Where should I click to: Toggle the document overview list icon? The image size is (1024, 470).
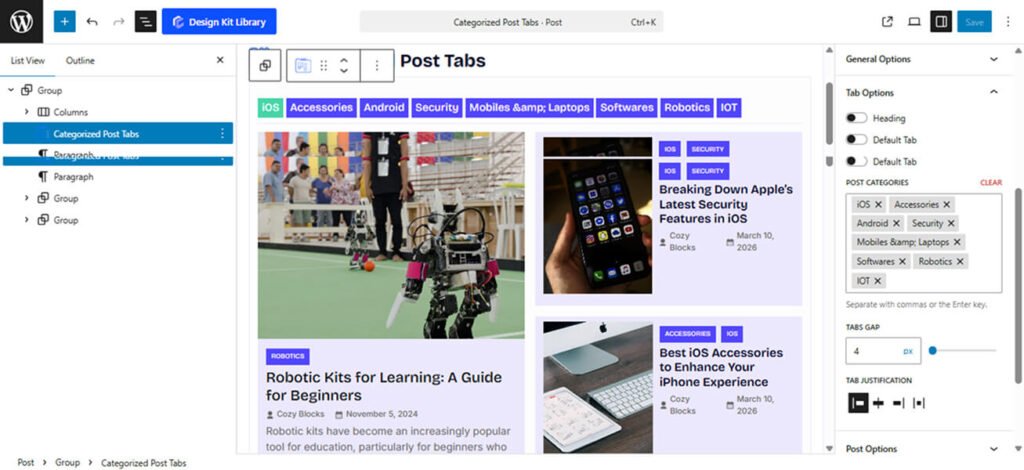click(146, 22)
